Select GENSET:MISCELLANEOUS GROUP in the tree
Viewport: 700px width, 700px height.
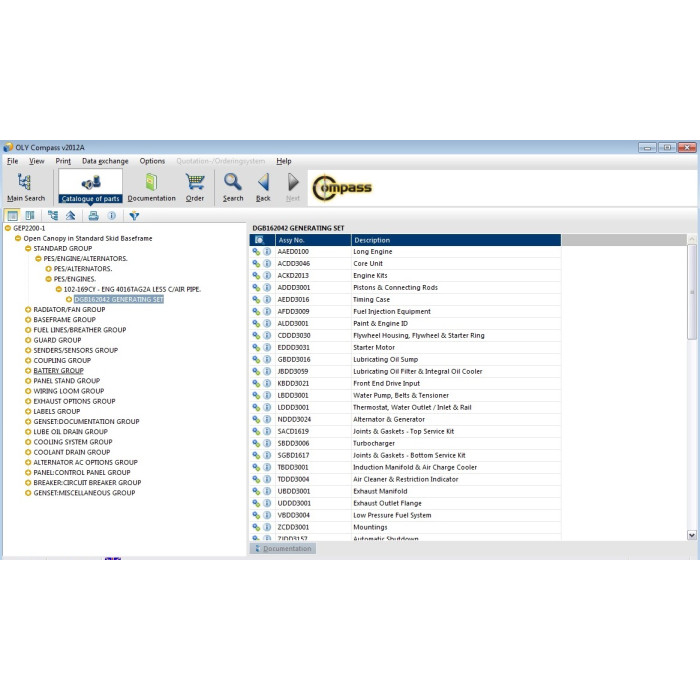pyautogui.click(x=84, y=493)
